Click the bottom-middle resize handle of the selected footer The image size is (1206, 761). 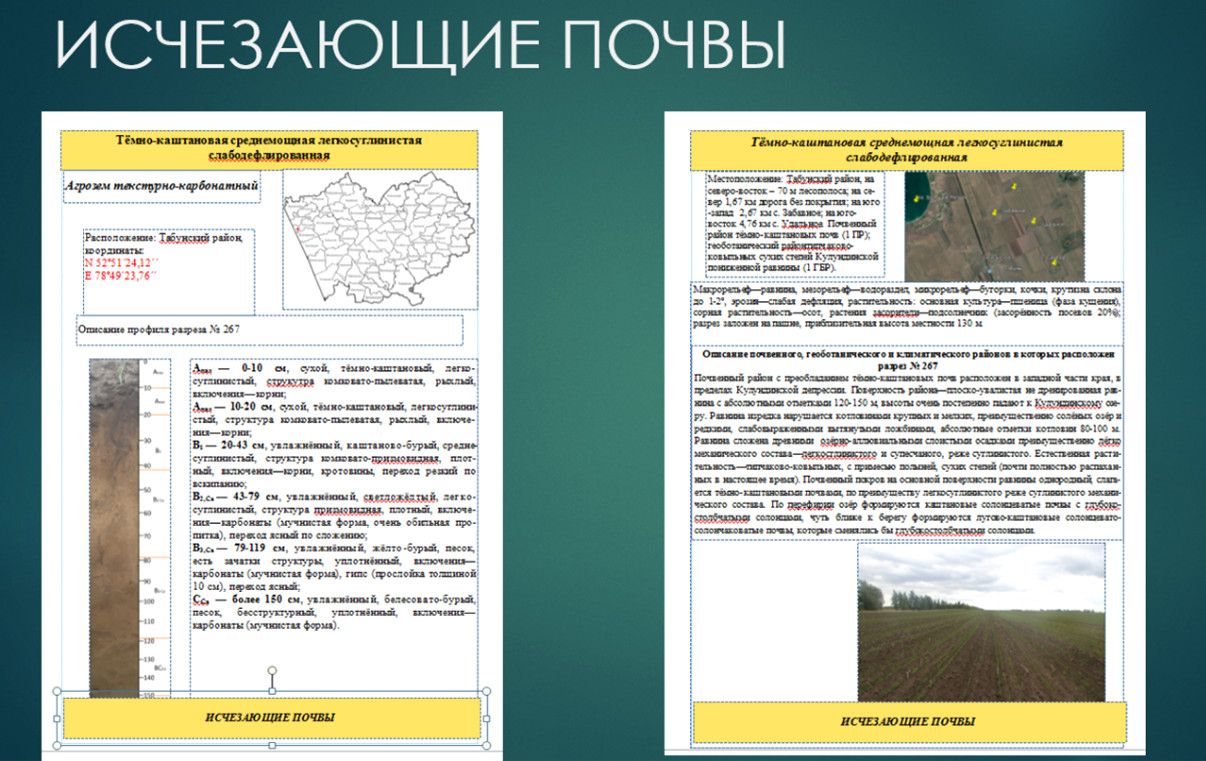coord(272,745)
